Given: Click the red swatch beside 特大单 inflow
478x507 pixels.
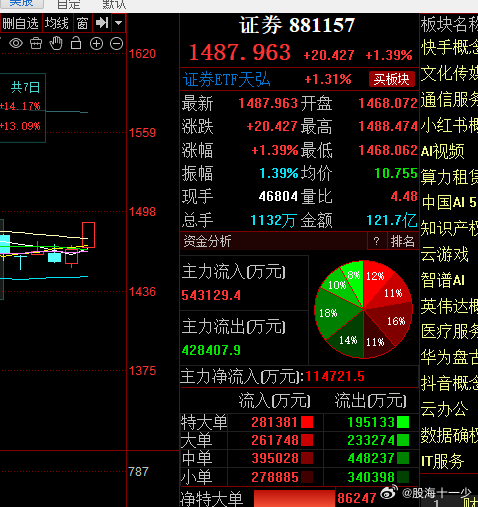Looking at the screenshot, I should coord(307,422).
